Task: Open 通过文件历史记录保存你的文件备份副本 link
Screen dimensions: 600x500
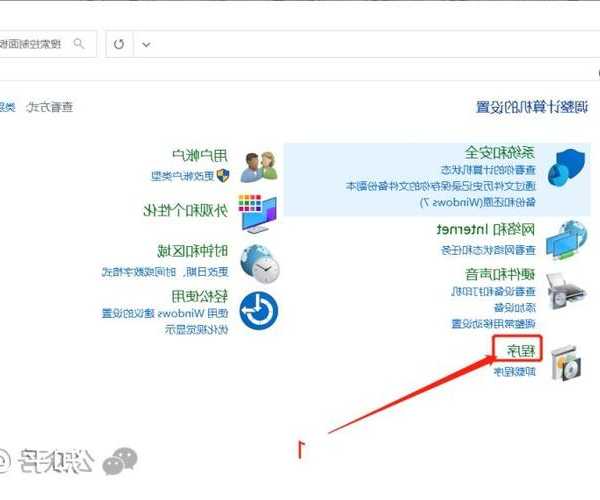Action: coord(441,186)
